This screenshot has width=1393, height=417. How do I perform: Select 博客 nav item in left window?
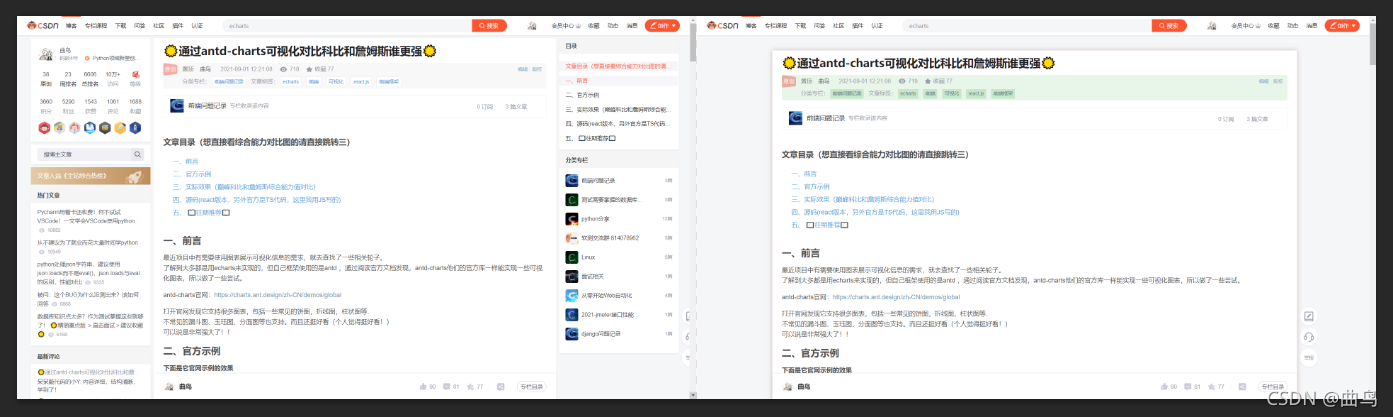72,25
